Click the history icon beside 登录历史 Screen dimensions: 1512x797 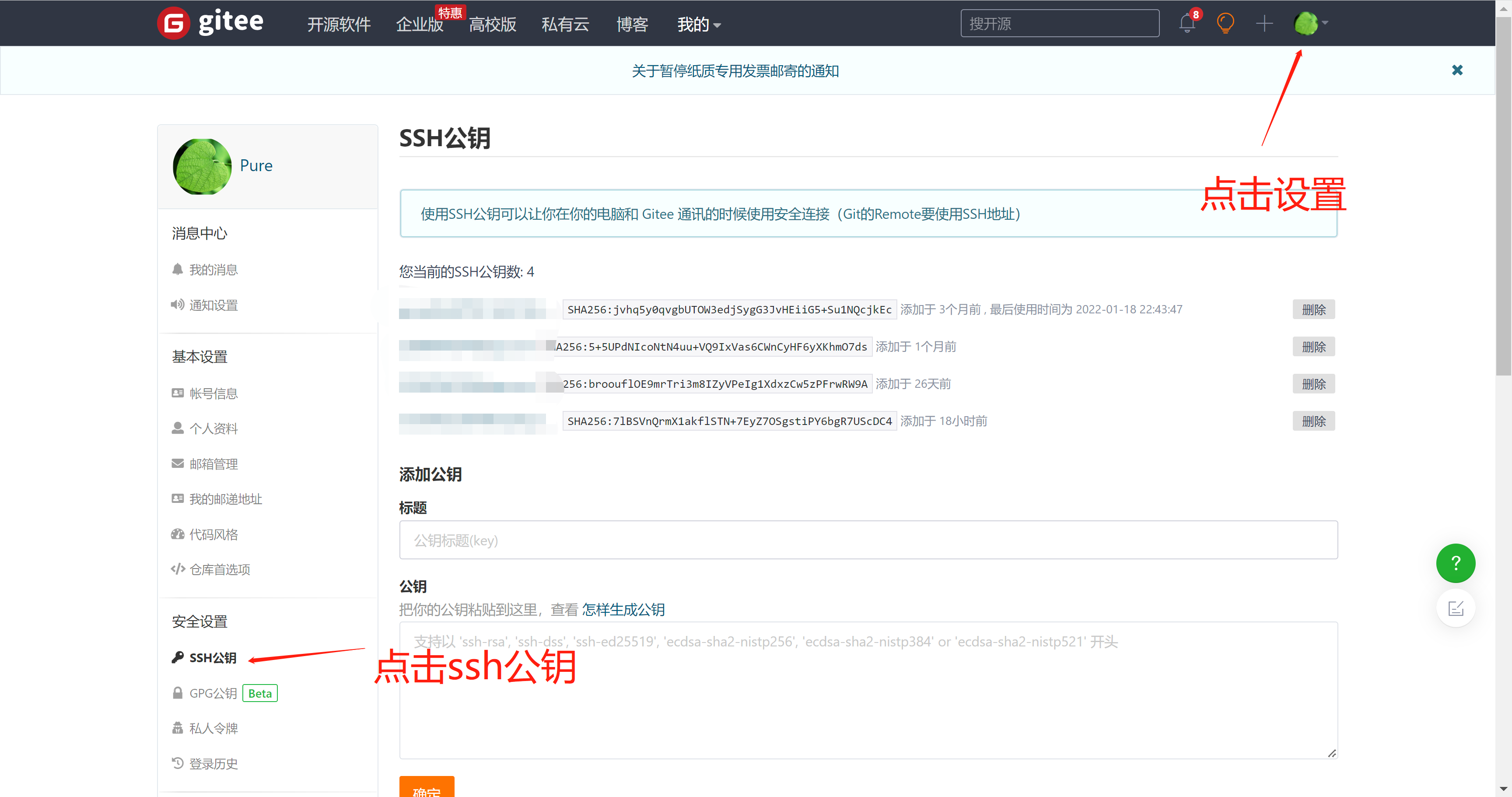(177, 763)
